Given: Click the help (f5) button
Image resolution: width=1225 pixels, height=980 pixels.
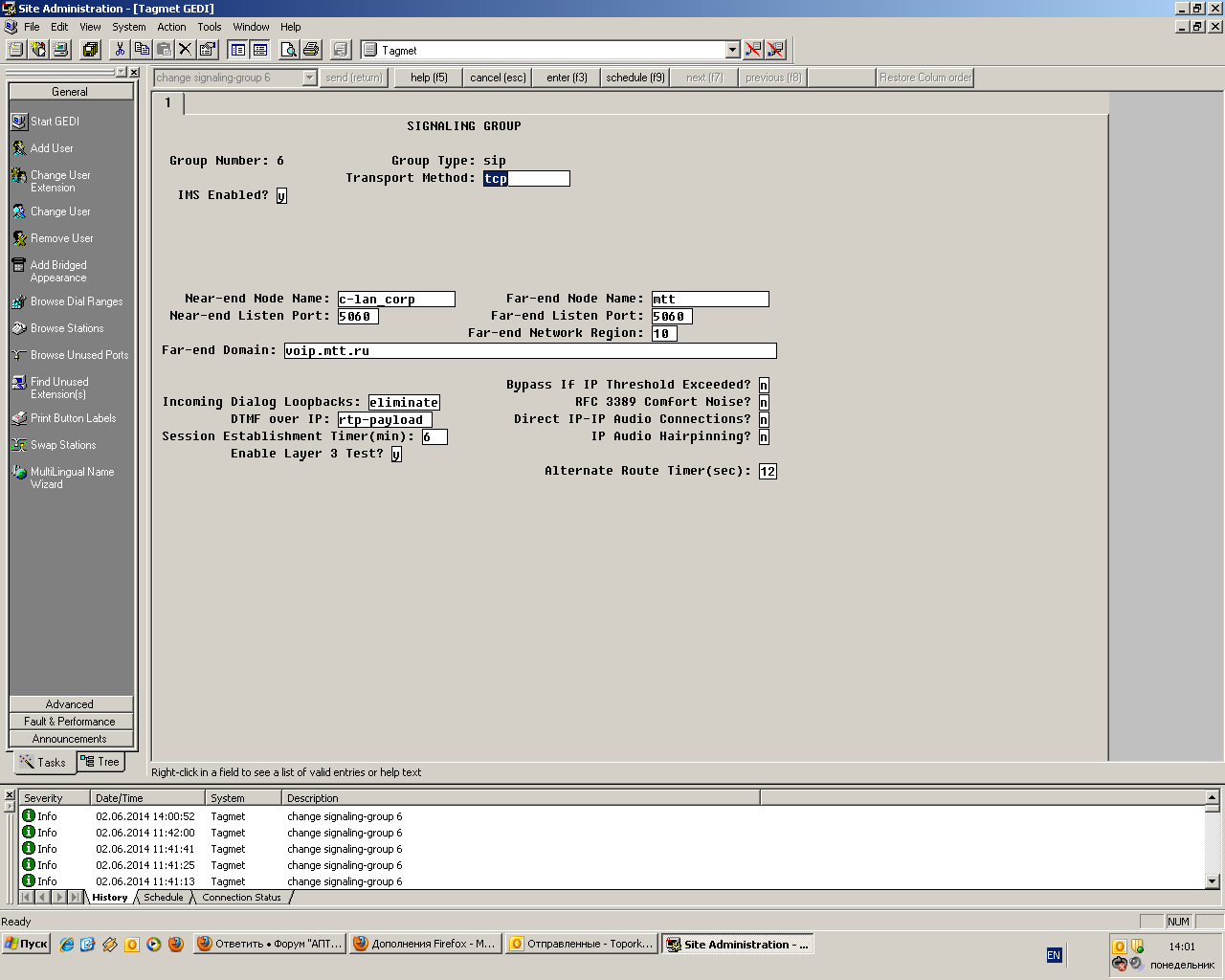Looking at the screenshot, I should (x=429, y=78).
